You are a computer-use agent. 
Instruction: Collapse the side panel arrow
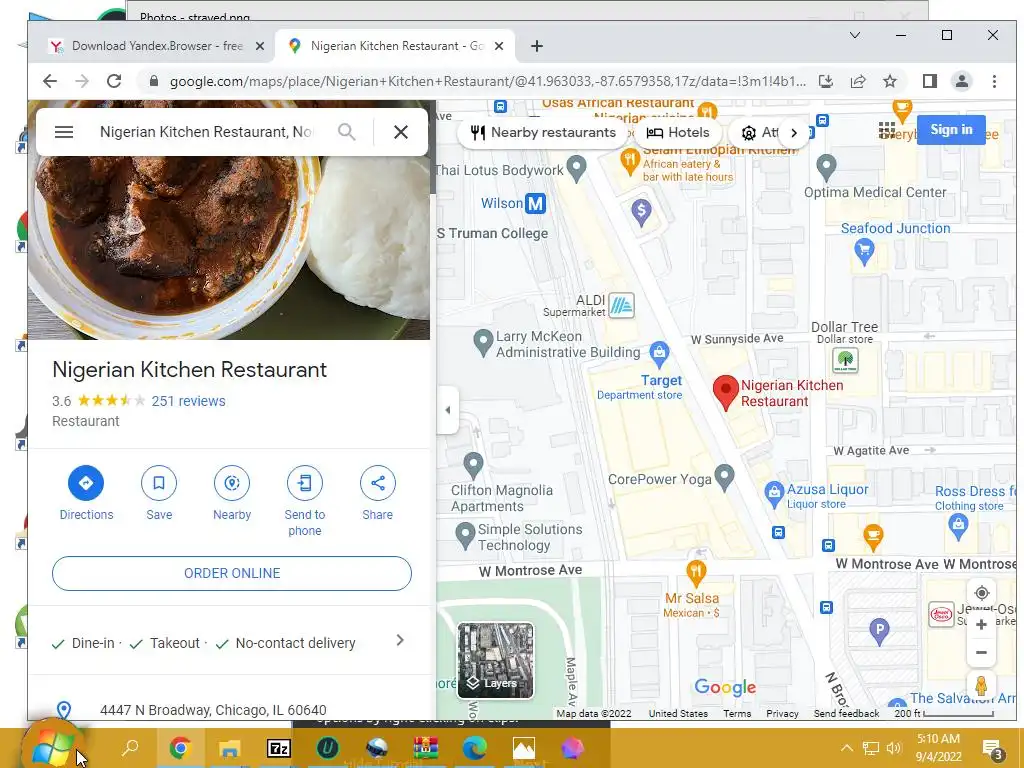[x=448, y=410]
